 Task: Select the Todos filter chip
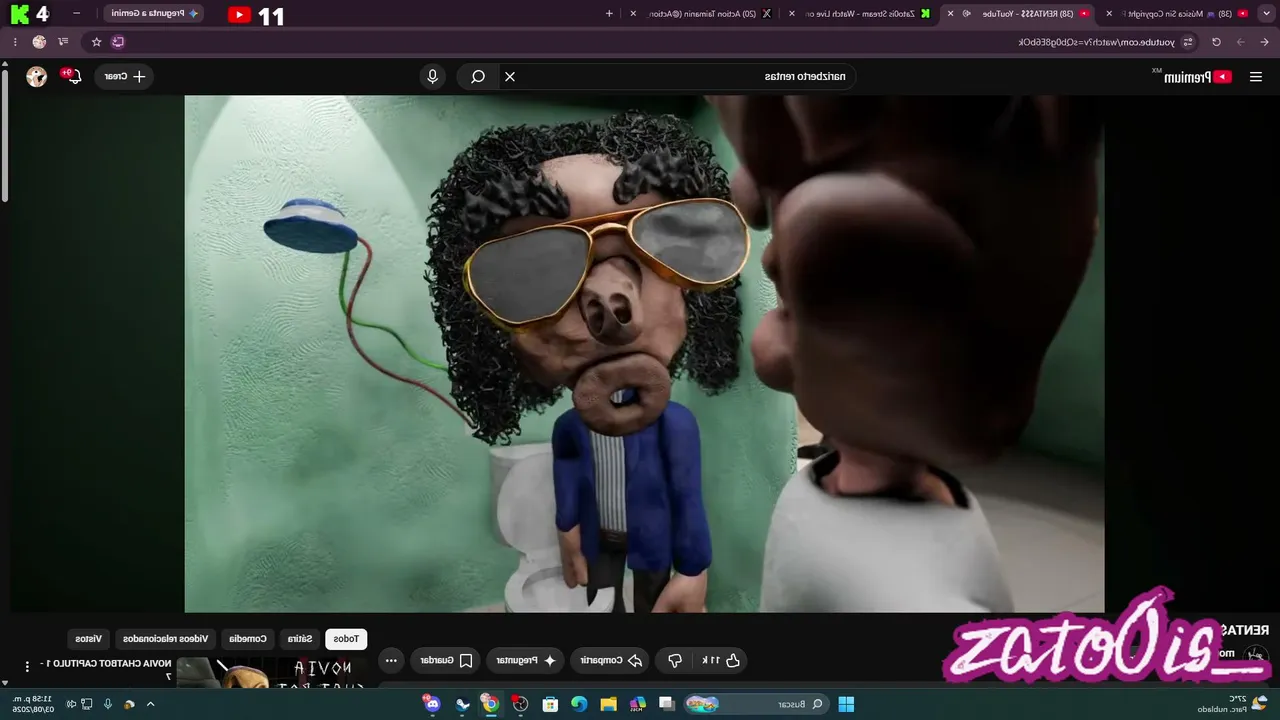(346, 639)
